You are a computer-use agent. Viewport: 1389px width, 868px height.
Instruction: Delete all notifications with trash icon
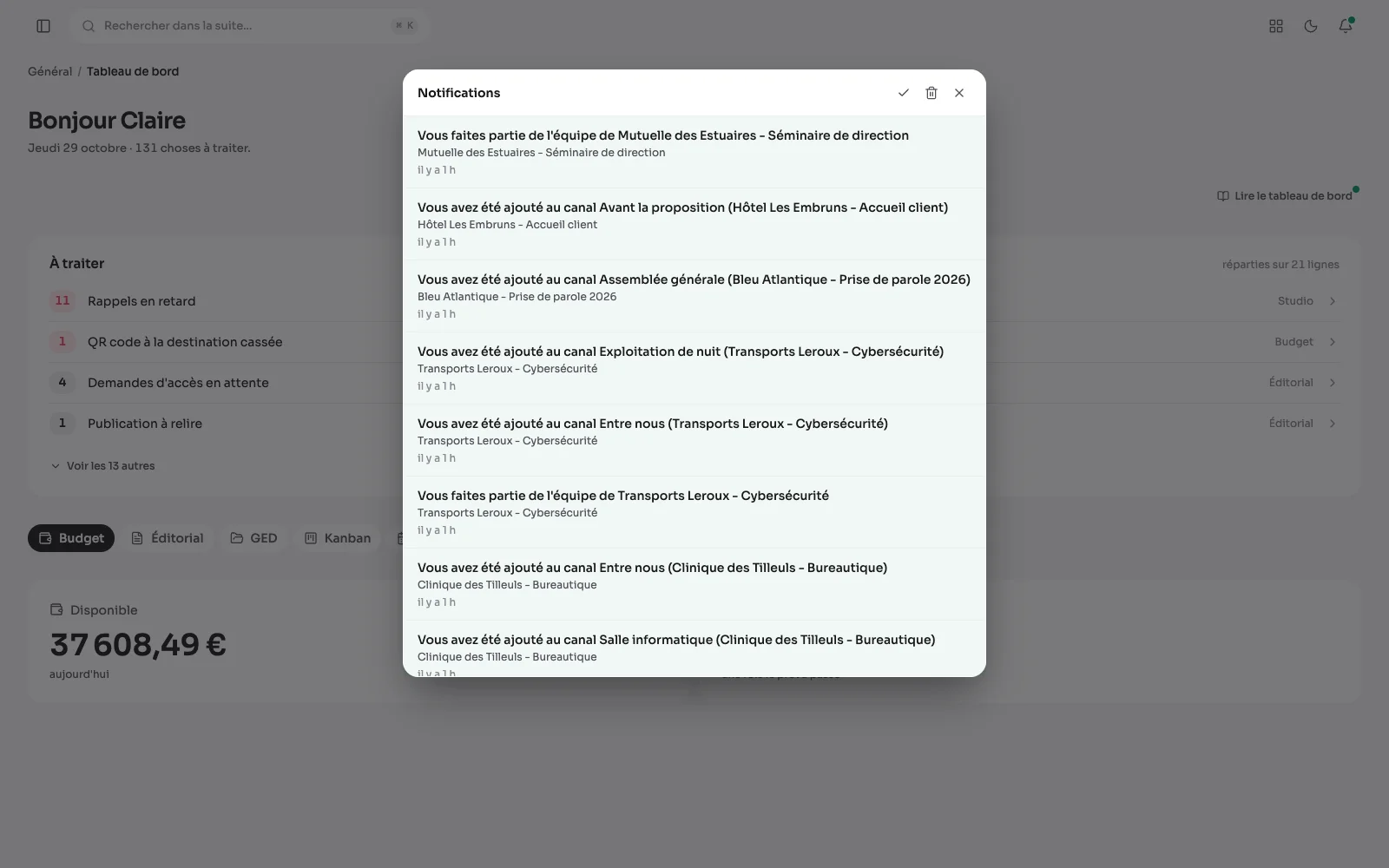[x=931, y=93]
